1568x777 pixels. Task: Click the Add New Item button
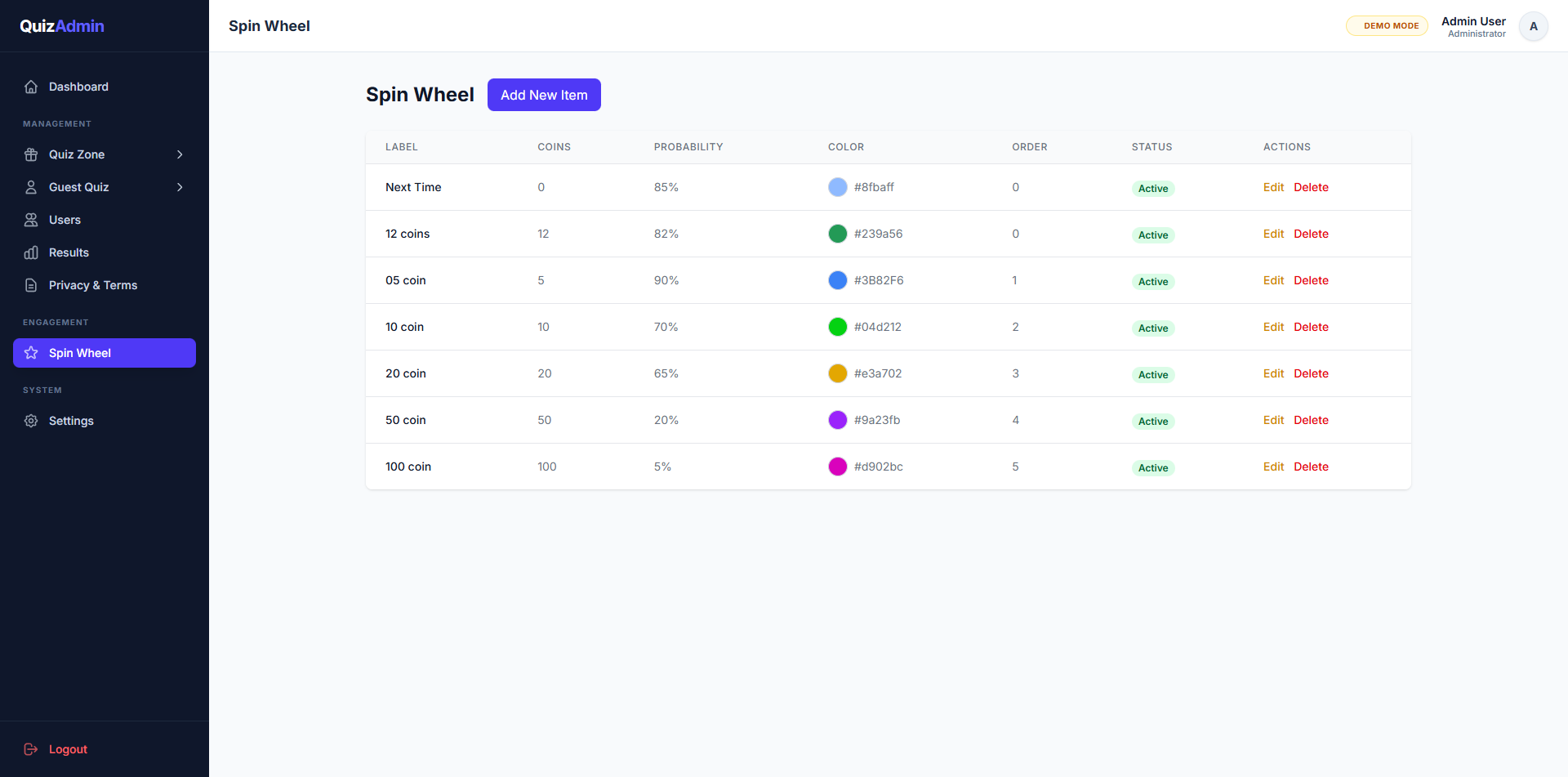[x=544, y=94]
